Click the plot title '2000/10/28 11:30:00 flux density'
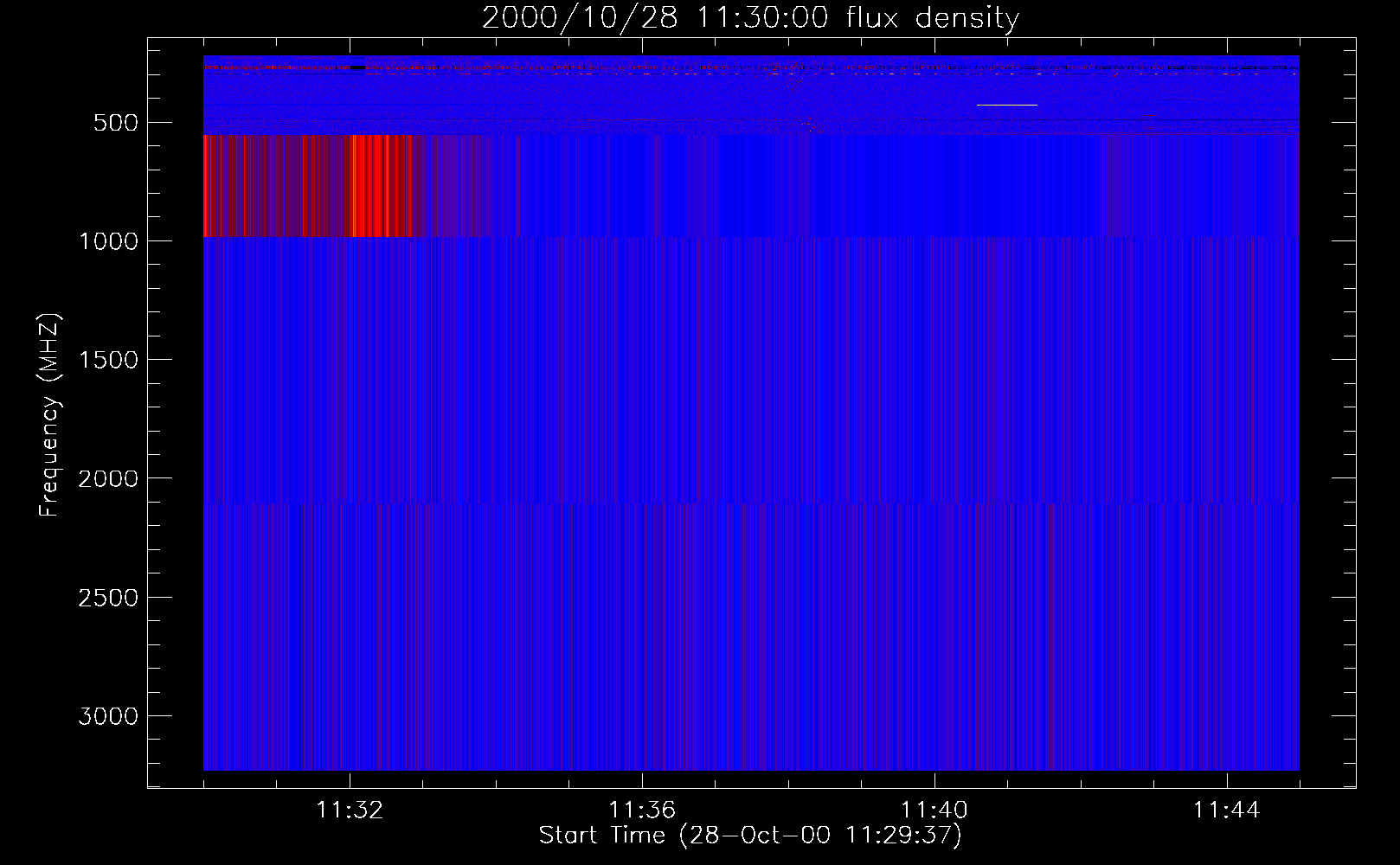Screen dimensions: 1400x865 (750, 18)
